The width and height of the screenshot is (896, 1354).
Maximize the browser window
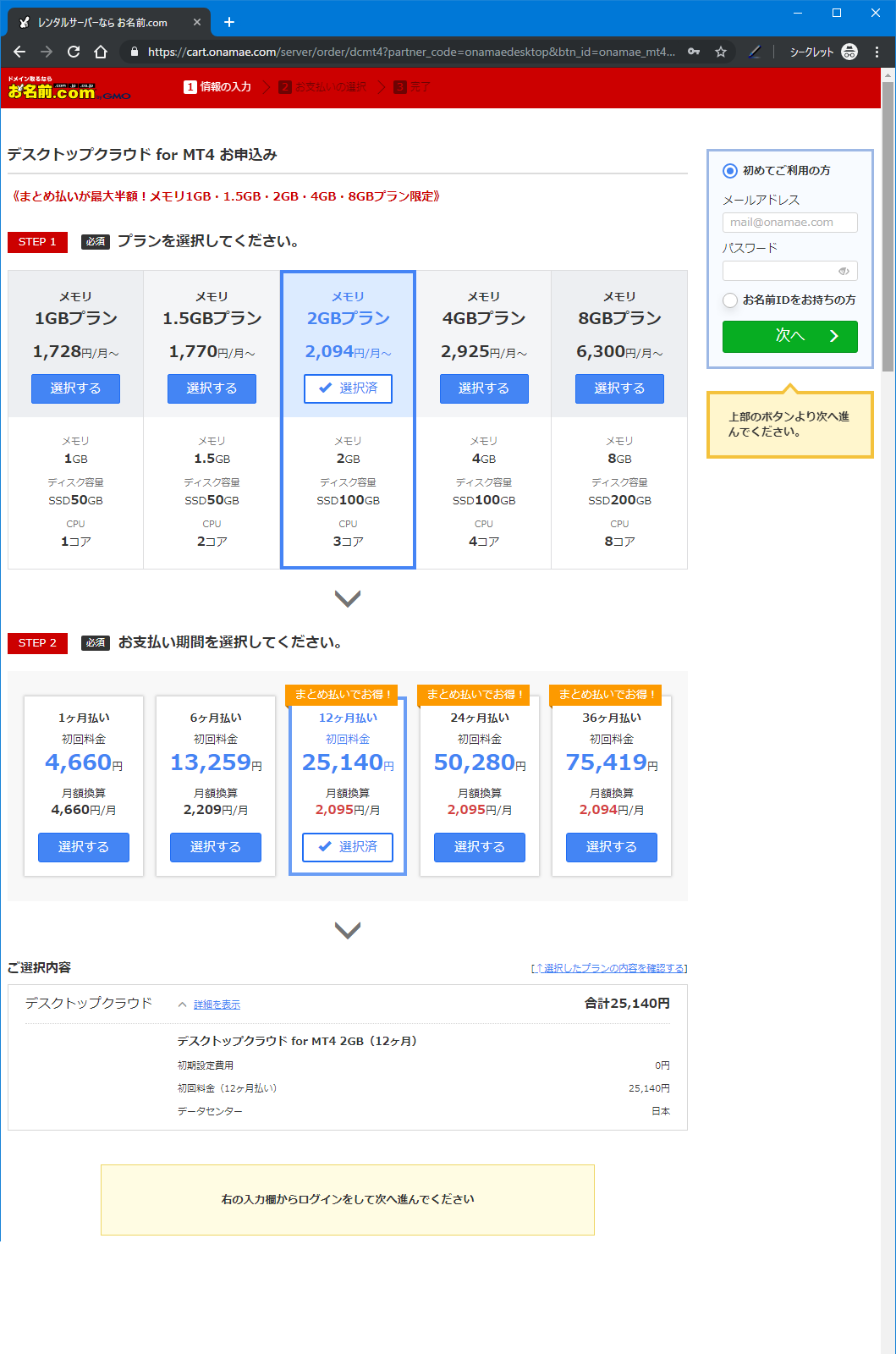[x=837, y=13]
